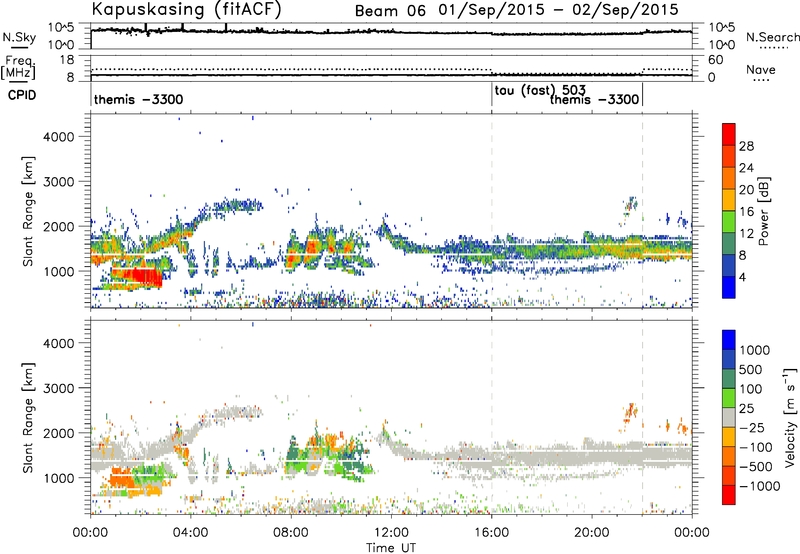Click the '08:00' time axis label
Screen dimensions: 800x554
tap(291, 533)
